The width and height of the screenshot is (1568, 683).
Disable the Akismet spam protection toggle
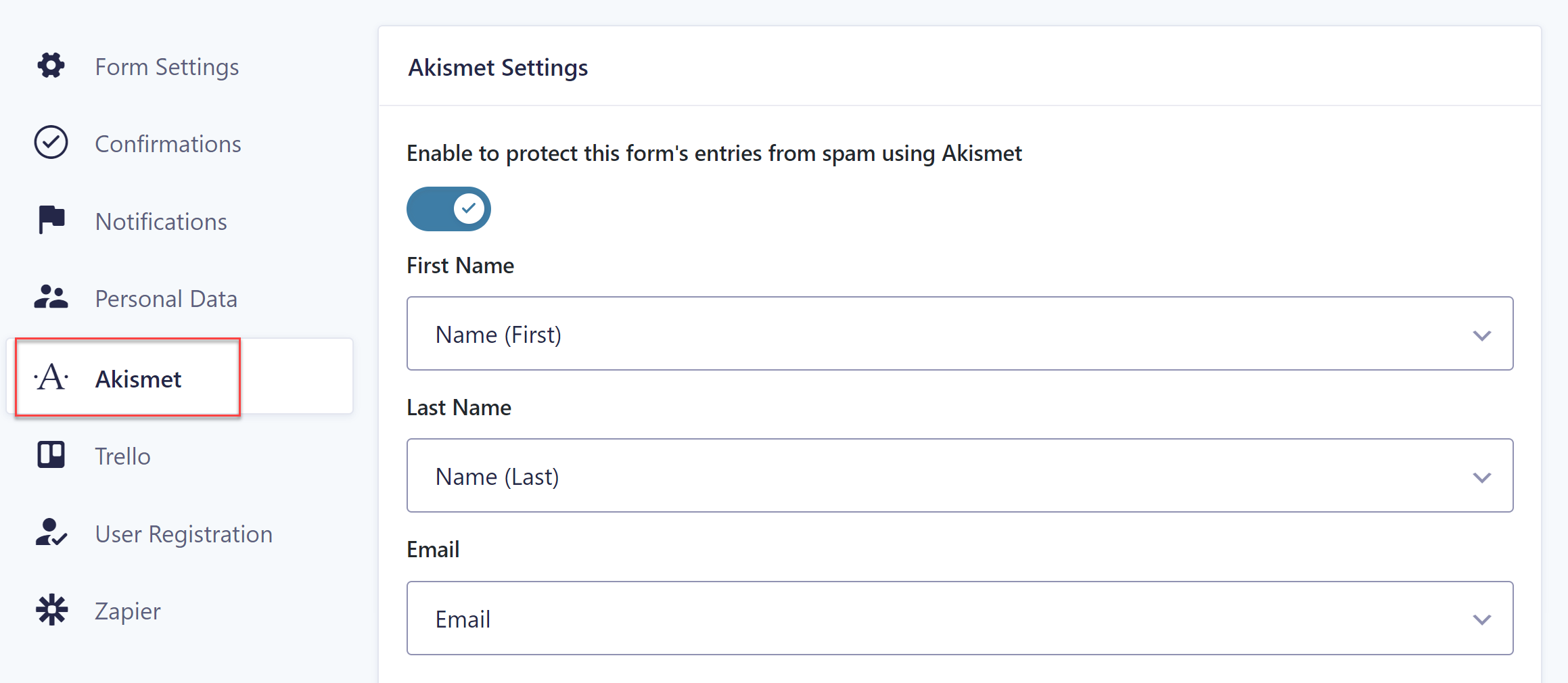click(x=448, y=209)
